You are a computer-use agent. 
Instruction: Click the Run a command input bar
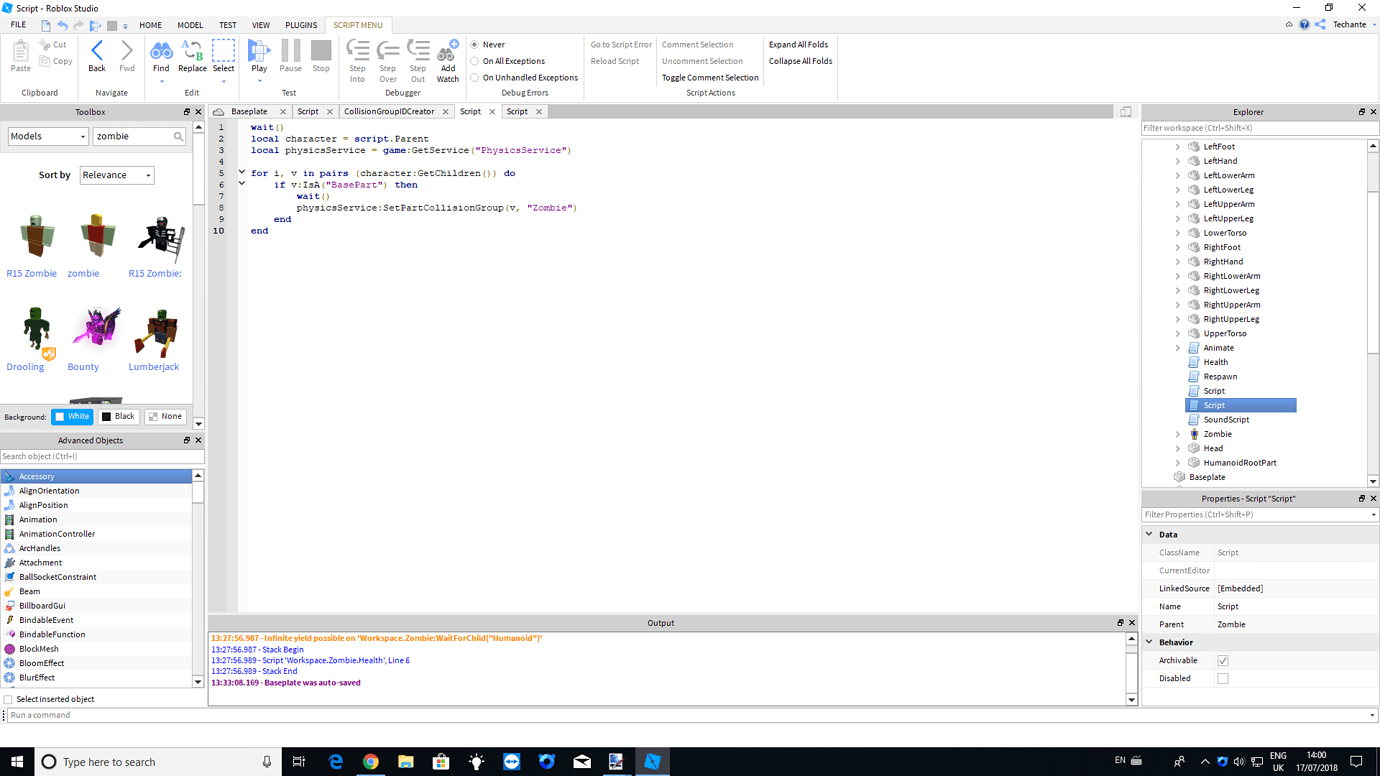pyautogui.click(x=690, y=715)
